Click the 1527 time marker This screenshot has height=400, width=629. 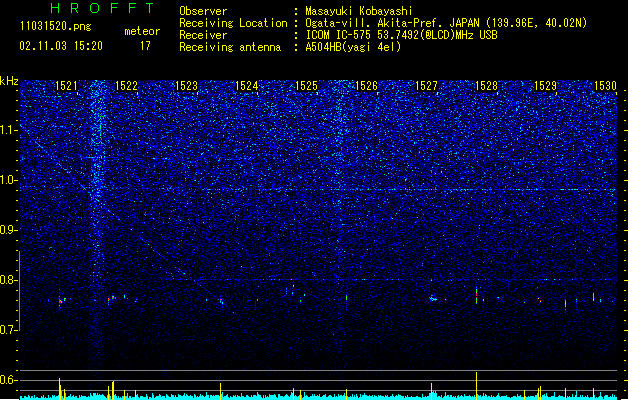(x=426, y=86)
